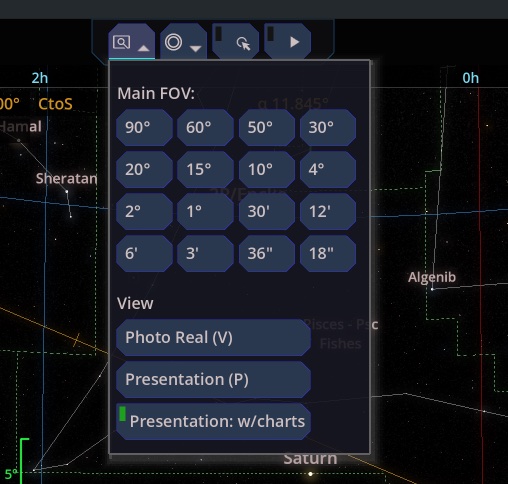Click the CtoS orange label
Screen dimensions: 508x484
[55, 104]
